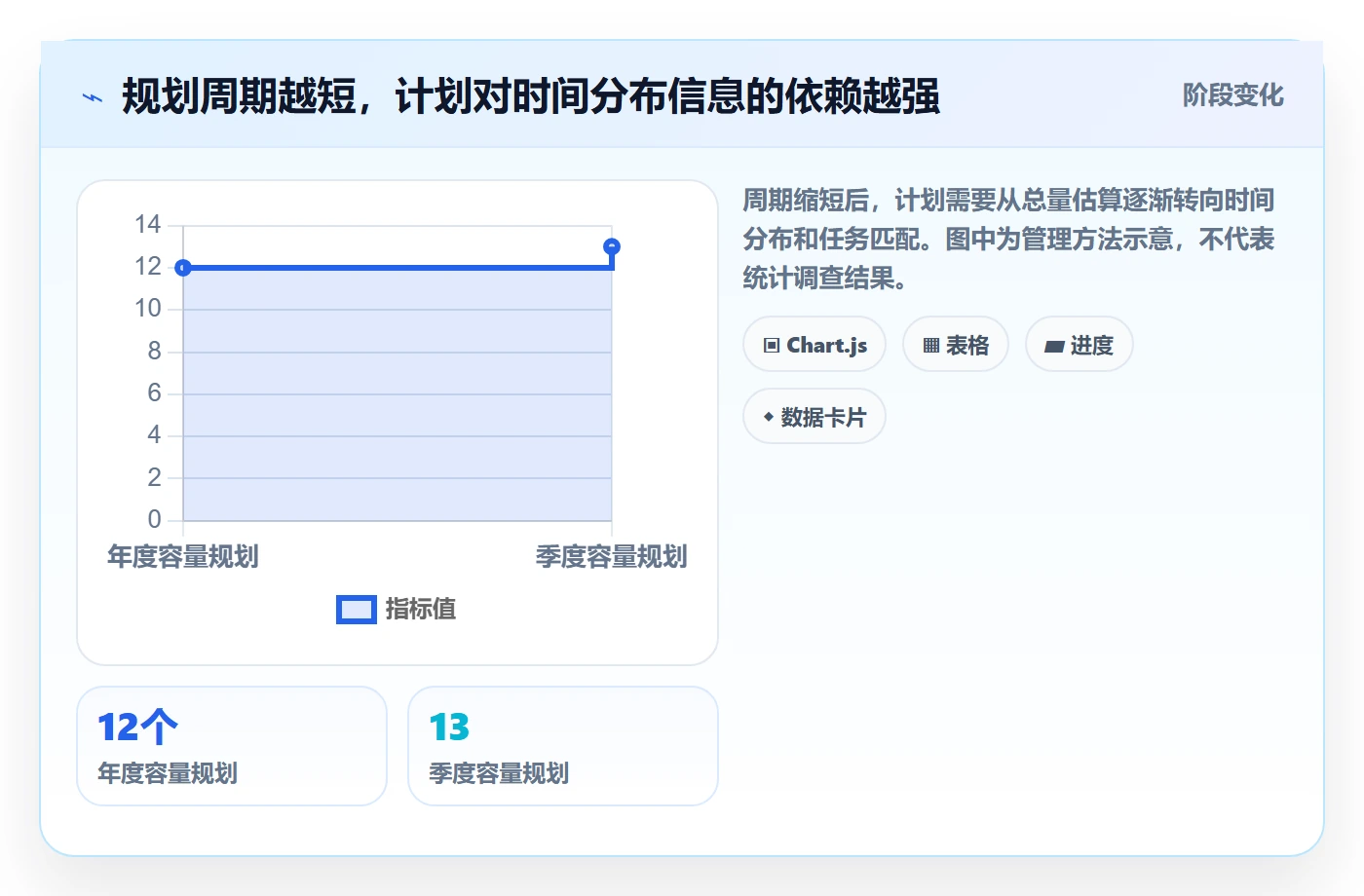
Task: Click the 季度容量规划 x-axis label
Action: pos(612,557)
